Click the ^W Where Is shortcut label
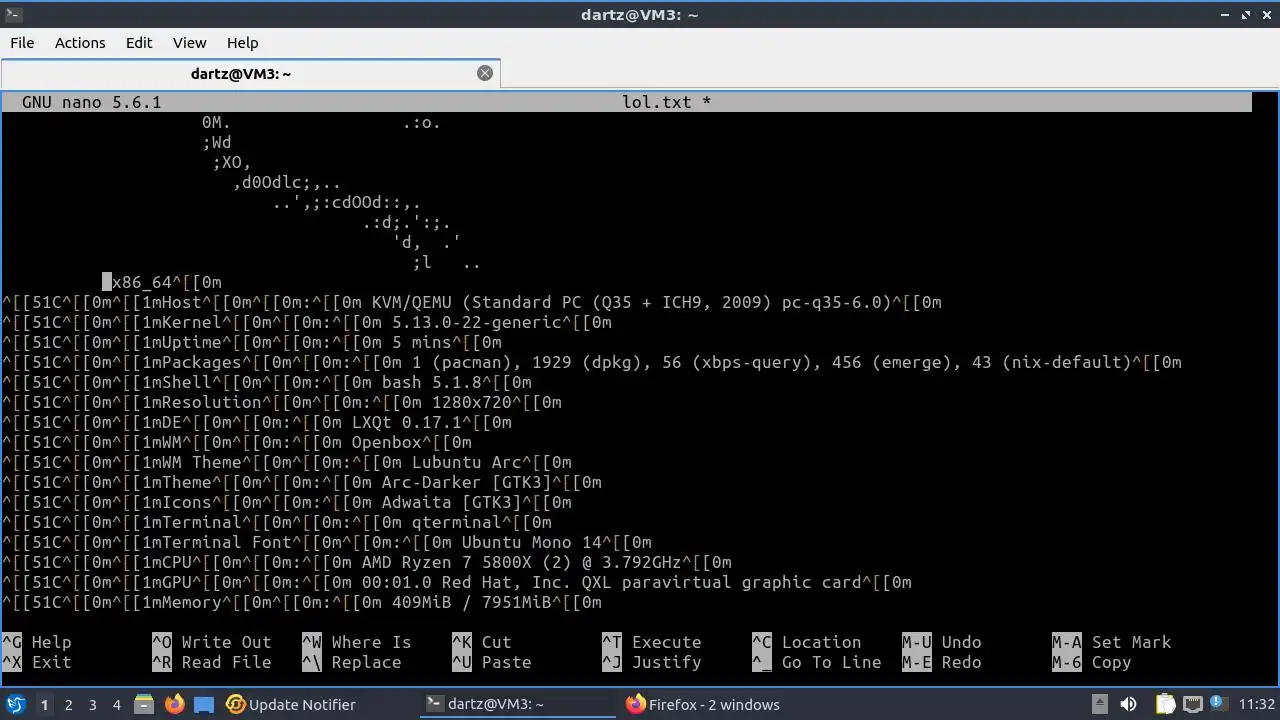1280x720 pixels. pos(357,642)
